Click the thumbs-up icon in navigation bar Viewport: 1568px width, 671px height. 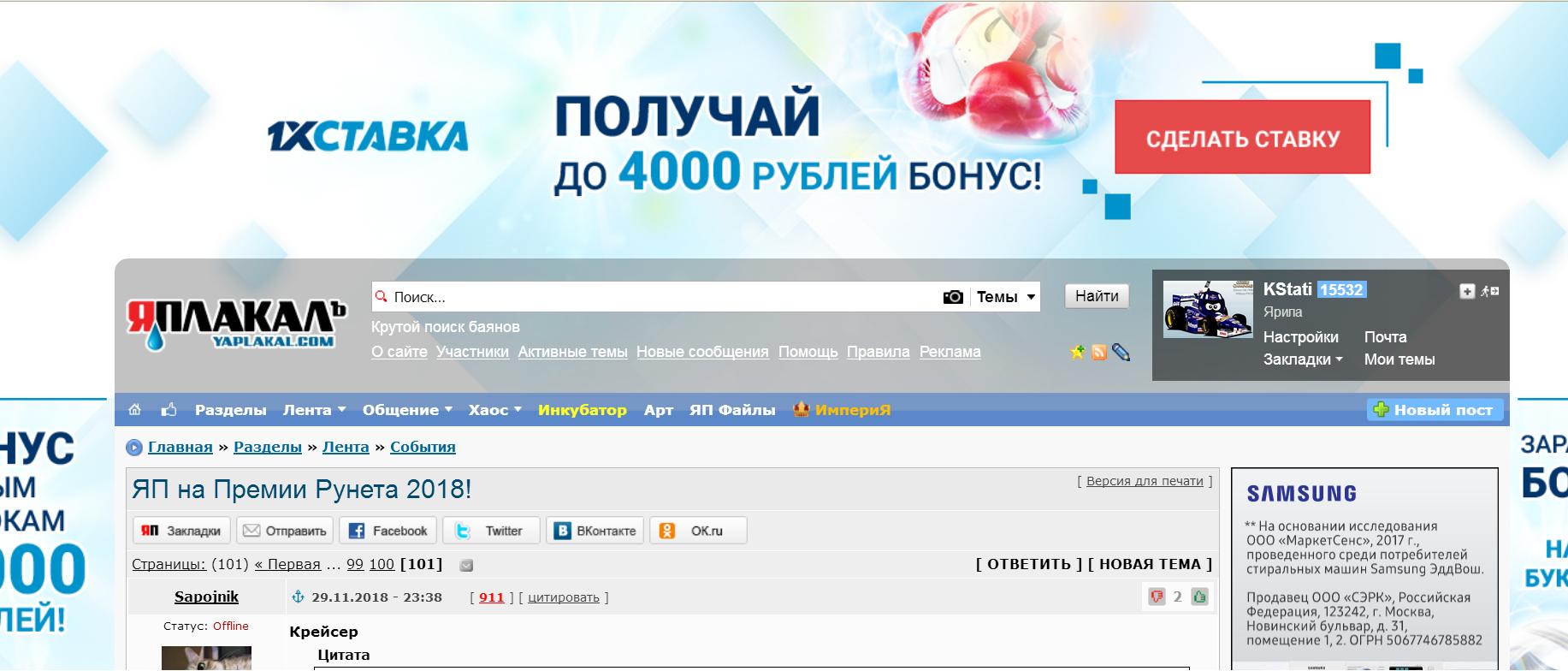point(169,410)
